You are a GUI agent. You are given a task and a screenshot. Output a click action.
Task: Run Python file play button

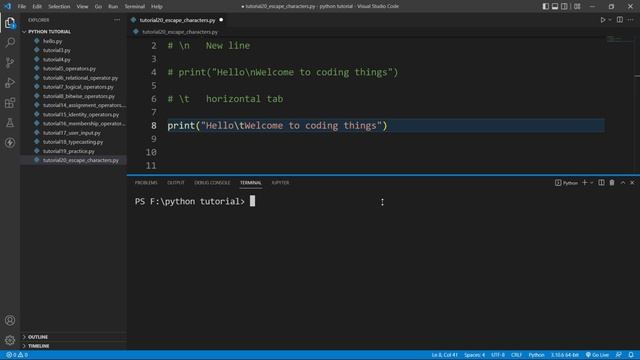pyautogui.click(x=602, y=20)
